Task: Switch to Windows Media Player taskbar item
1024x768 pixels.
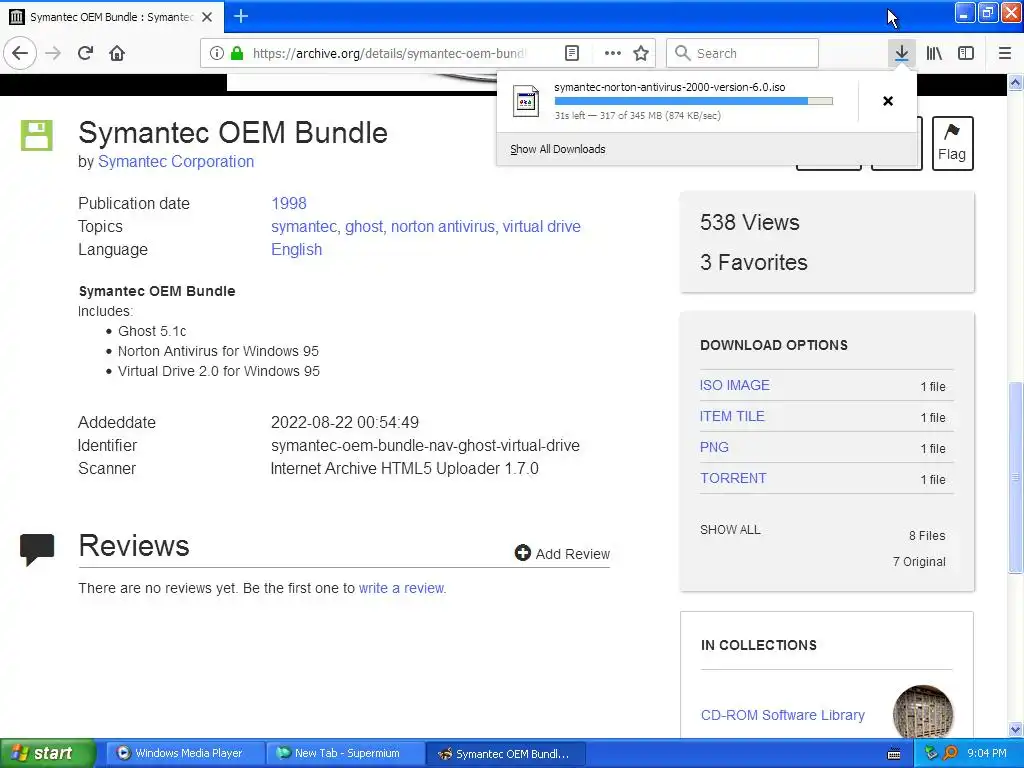Action: 186,753
